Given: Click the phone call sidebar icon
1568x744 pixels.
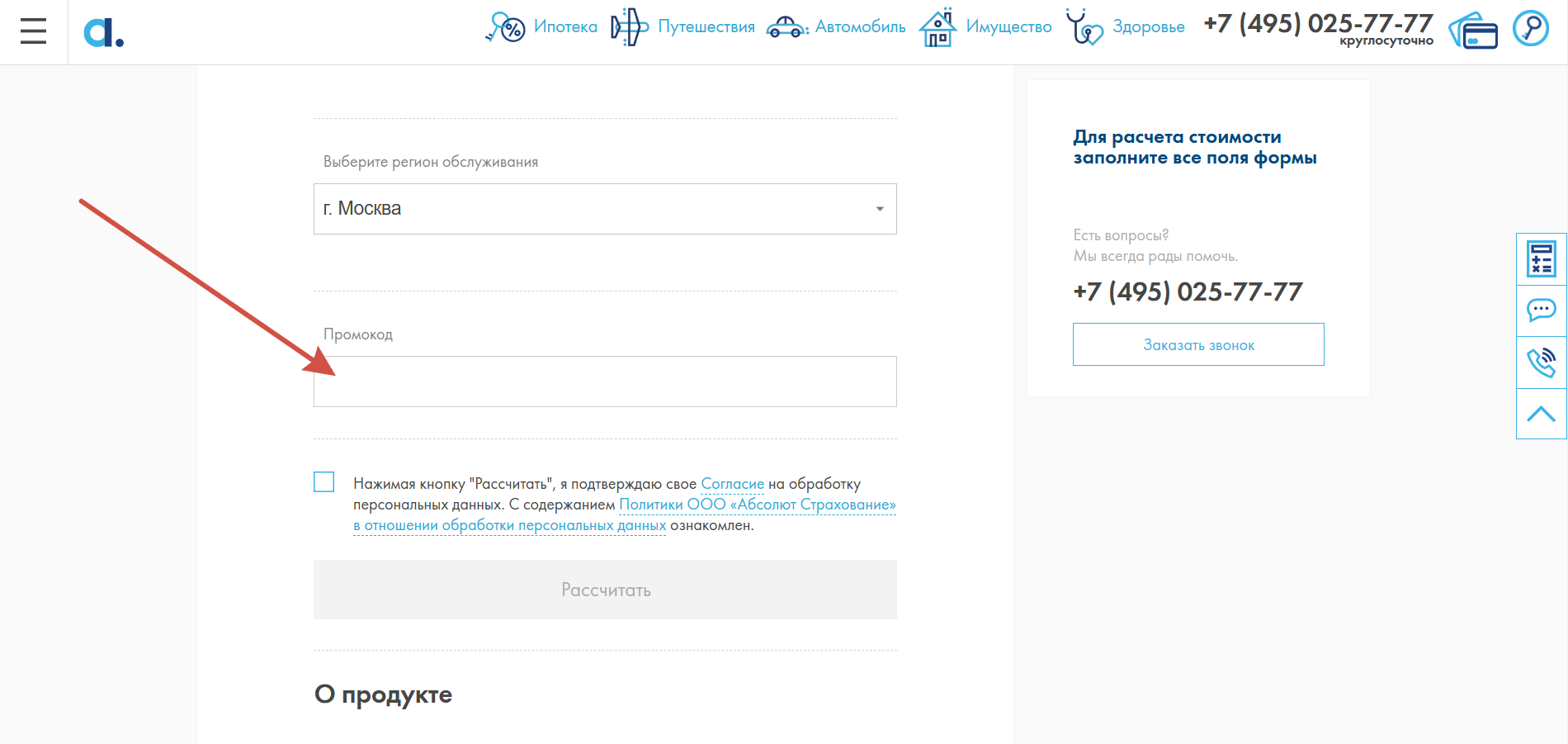Looking at the screenshot, I should (1542, 362).
